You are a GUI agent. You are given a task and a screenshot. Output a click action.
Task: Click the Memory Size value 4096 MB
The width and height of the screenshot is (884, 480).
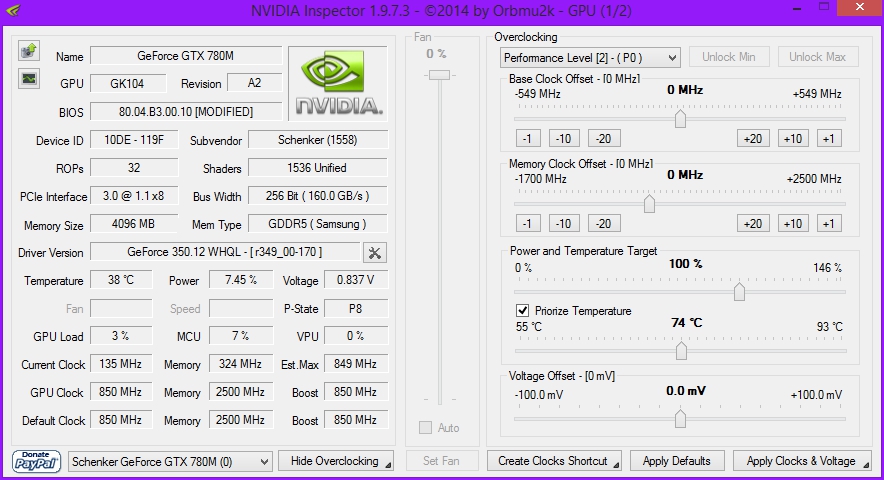click(x=134, y=224)
